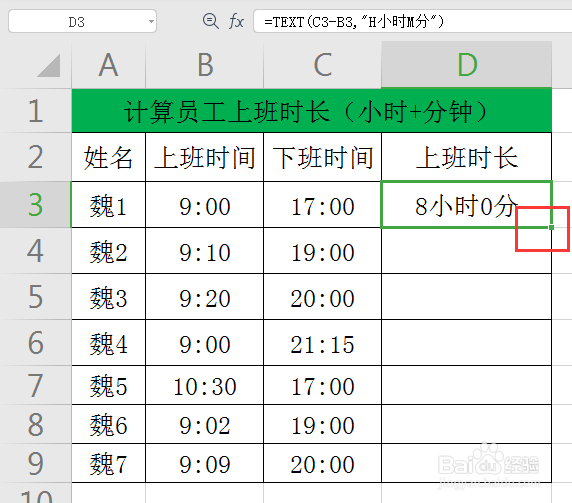This screenshot has height=503, width=572.
Task: Click the empty 上班时长 cell for 魏2
Action: 467,251
